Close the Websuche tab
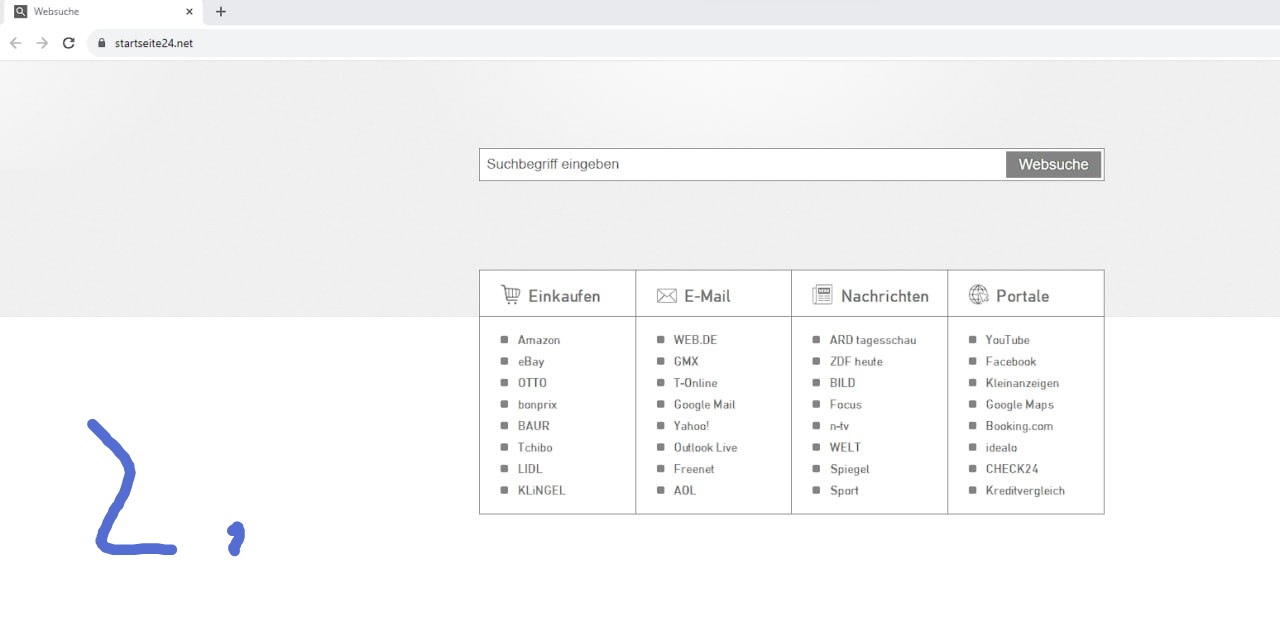 (x=189, y=12)
